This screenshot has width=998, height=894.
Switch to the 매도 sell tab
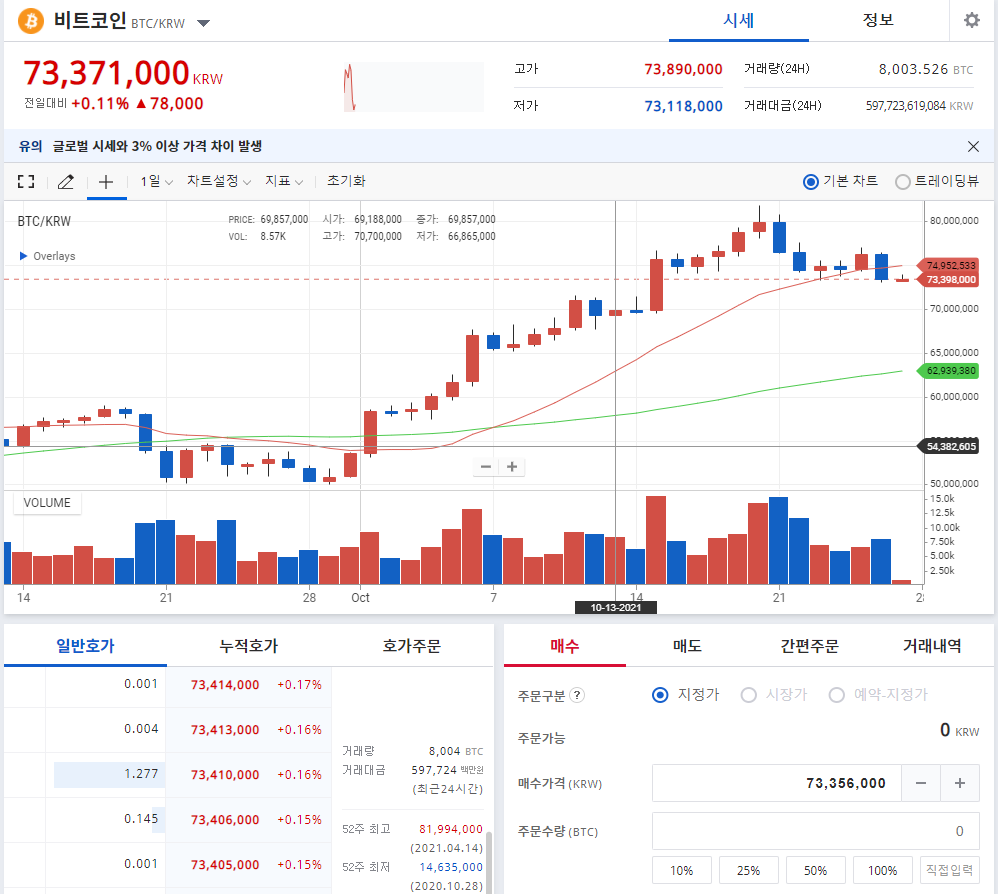(x=687, y=646)
